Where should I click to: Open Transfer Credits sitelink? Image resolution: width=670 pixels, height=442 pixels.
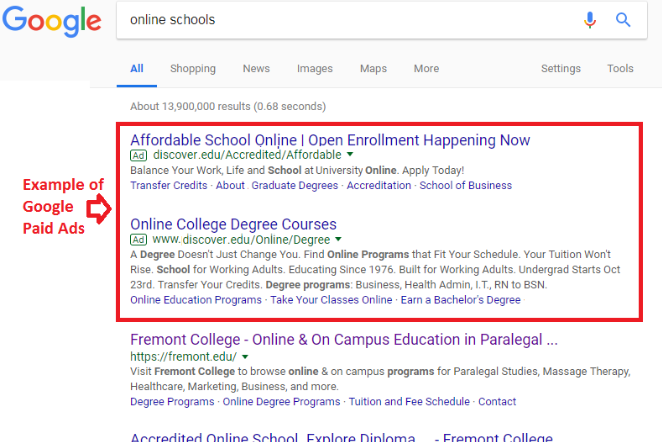(x=169, y=186)
